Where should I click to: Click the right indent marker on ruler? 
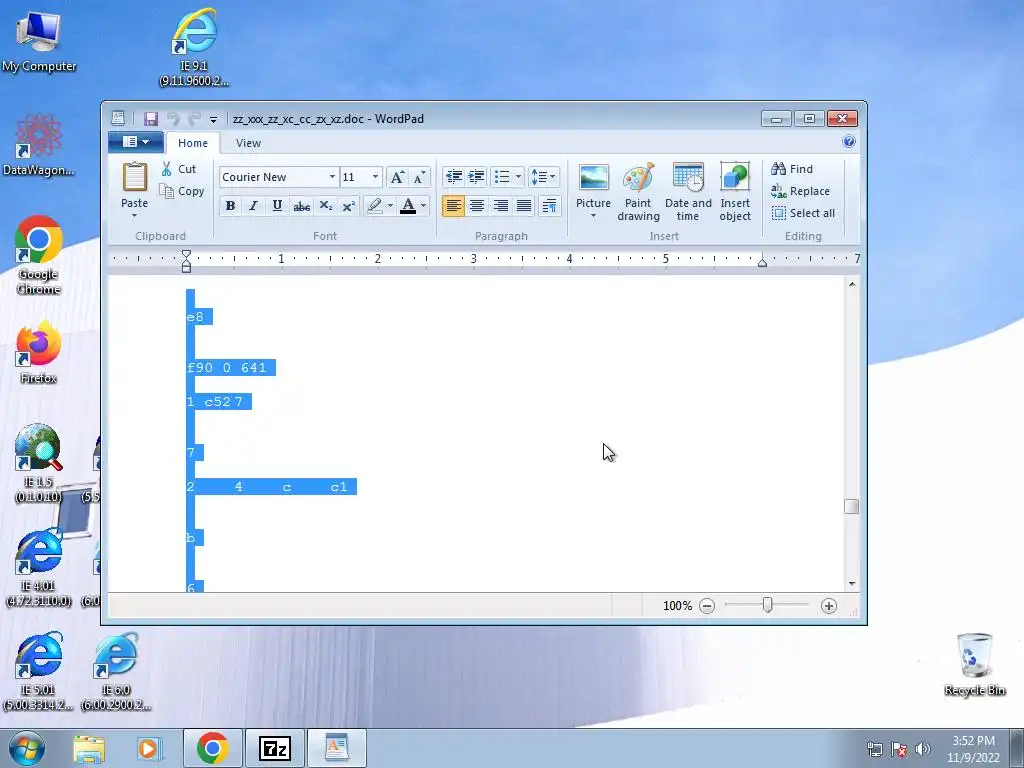click(762, 262)
